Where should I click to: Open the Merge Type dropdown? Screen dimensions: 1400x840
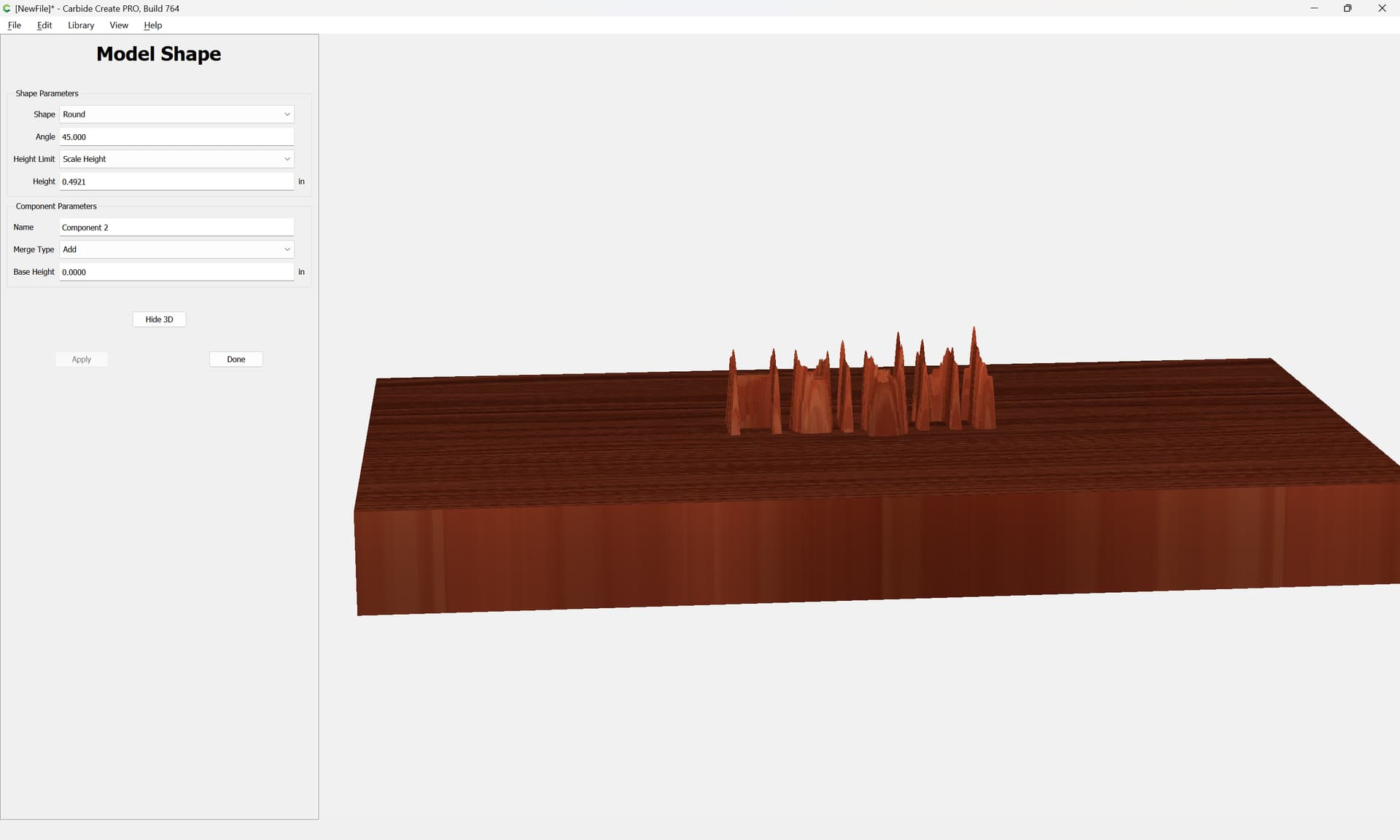coord(176,249)
